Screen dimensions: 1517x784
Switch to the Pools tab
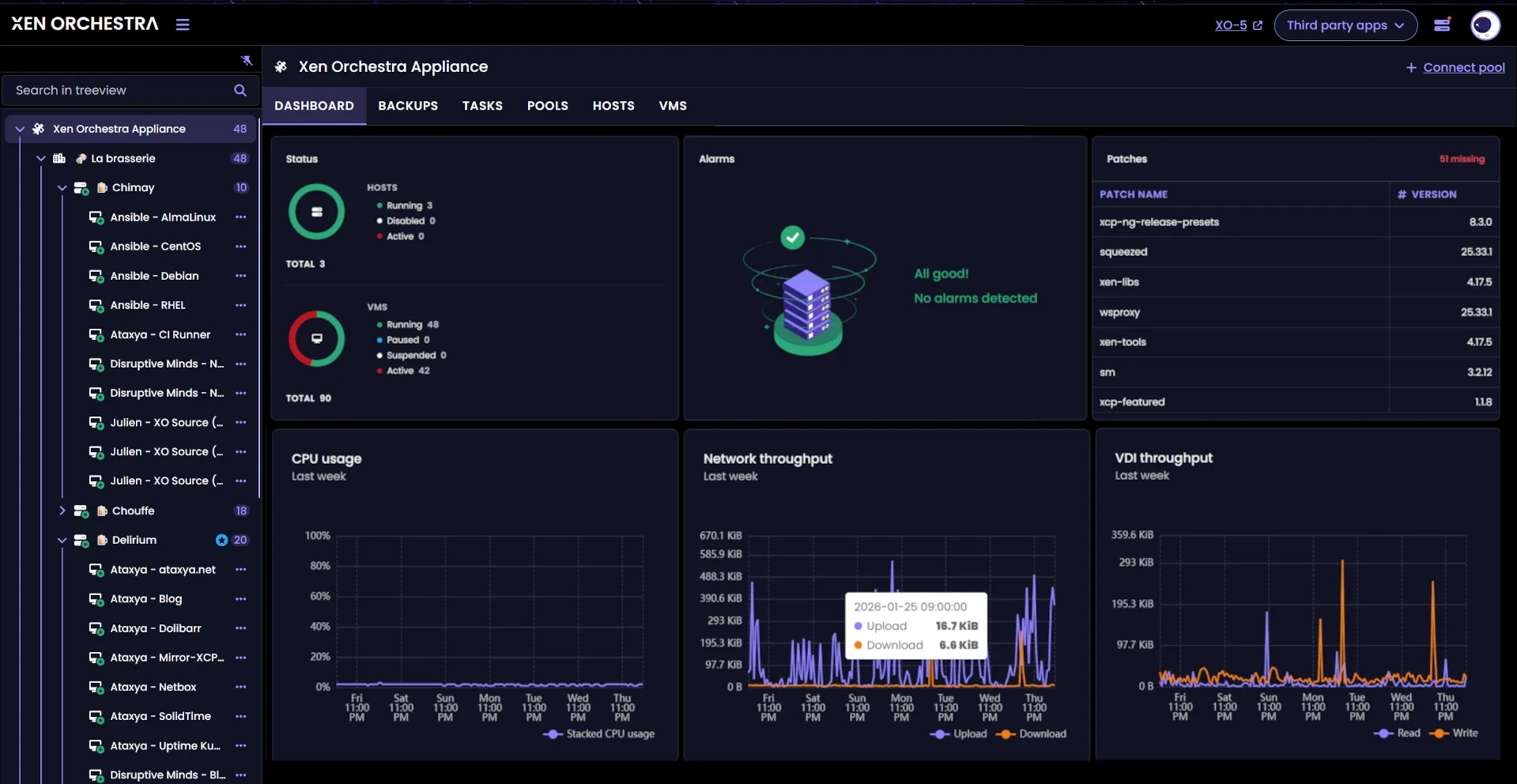coord(547,106)
